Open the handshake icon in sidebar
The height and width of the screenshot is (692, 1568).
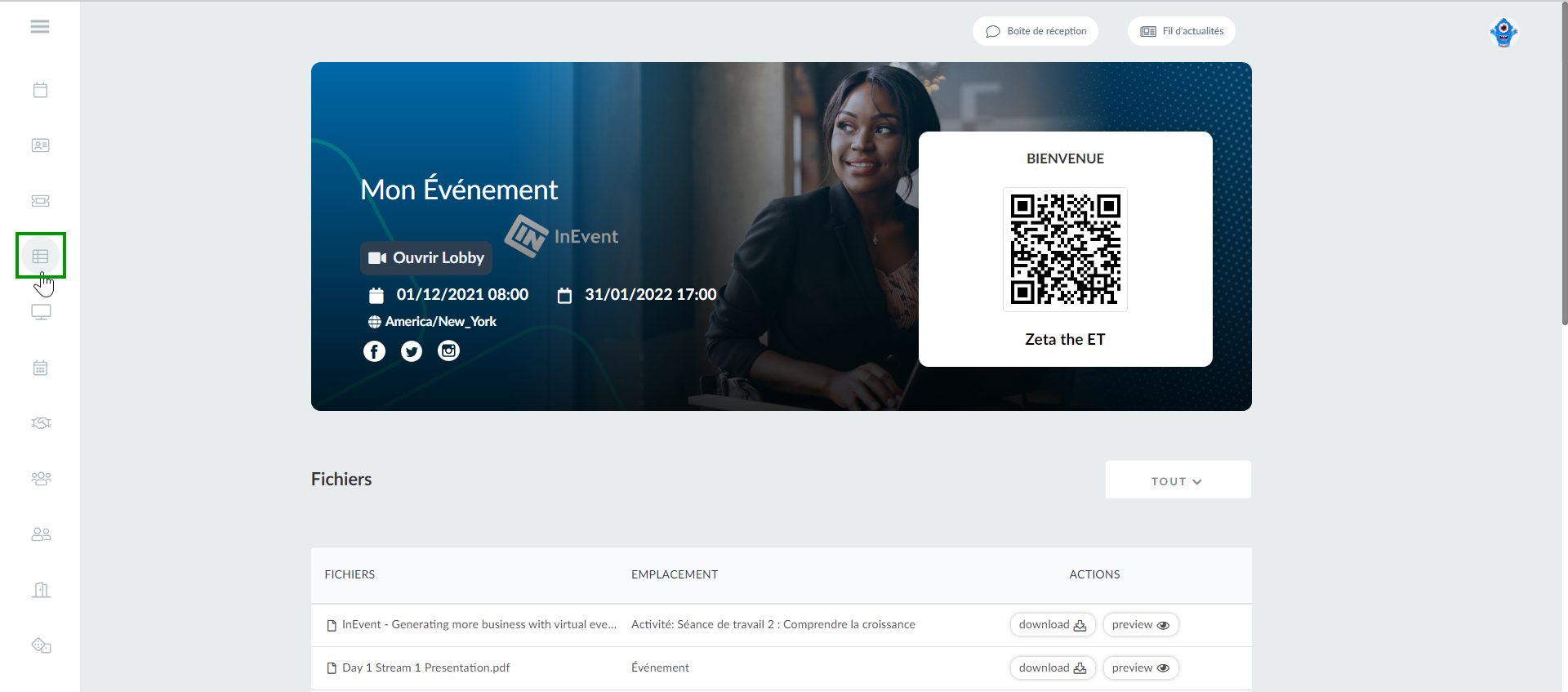(40, 423)
